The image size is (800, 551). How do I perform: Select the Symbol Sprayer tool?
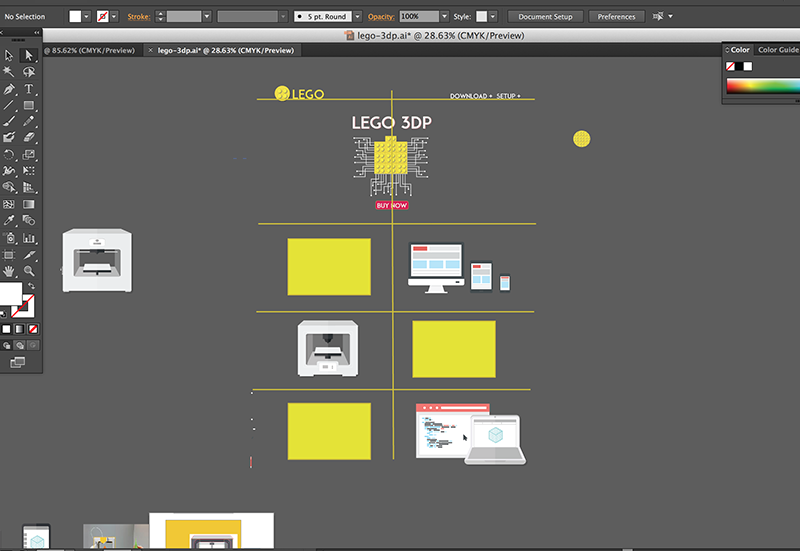9,238
